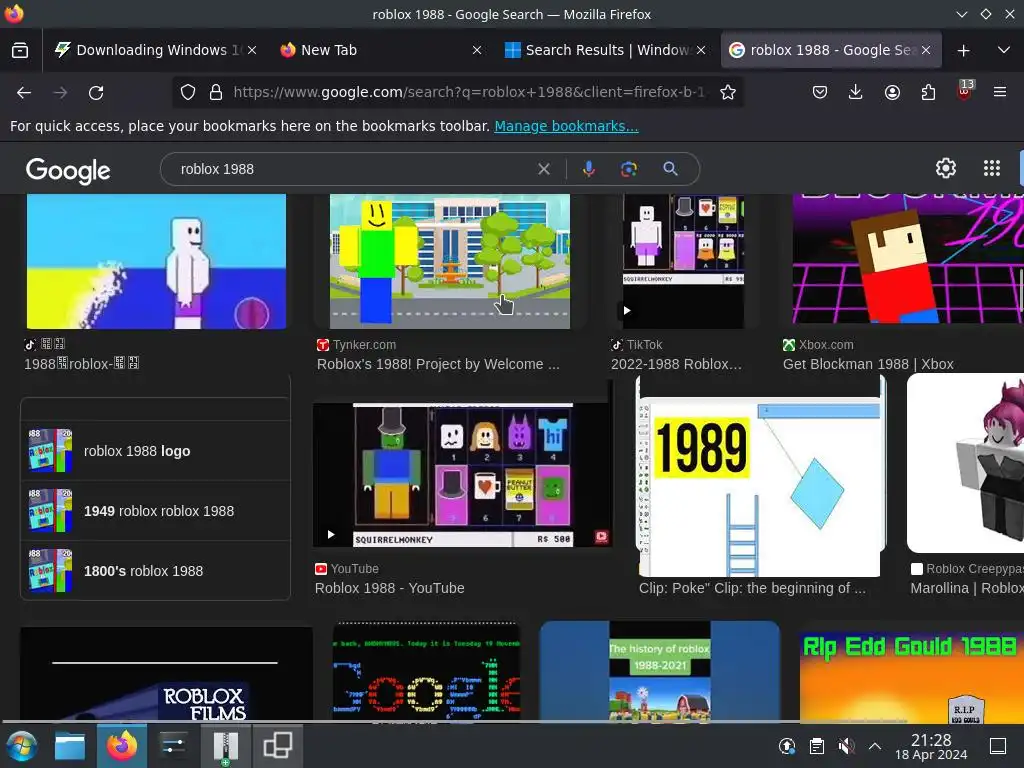The image size is (1024, 768).
Task: Close the Downloading Windows tab
Action: point(252,50)
